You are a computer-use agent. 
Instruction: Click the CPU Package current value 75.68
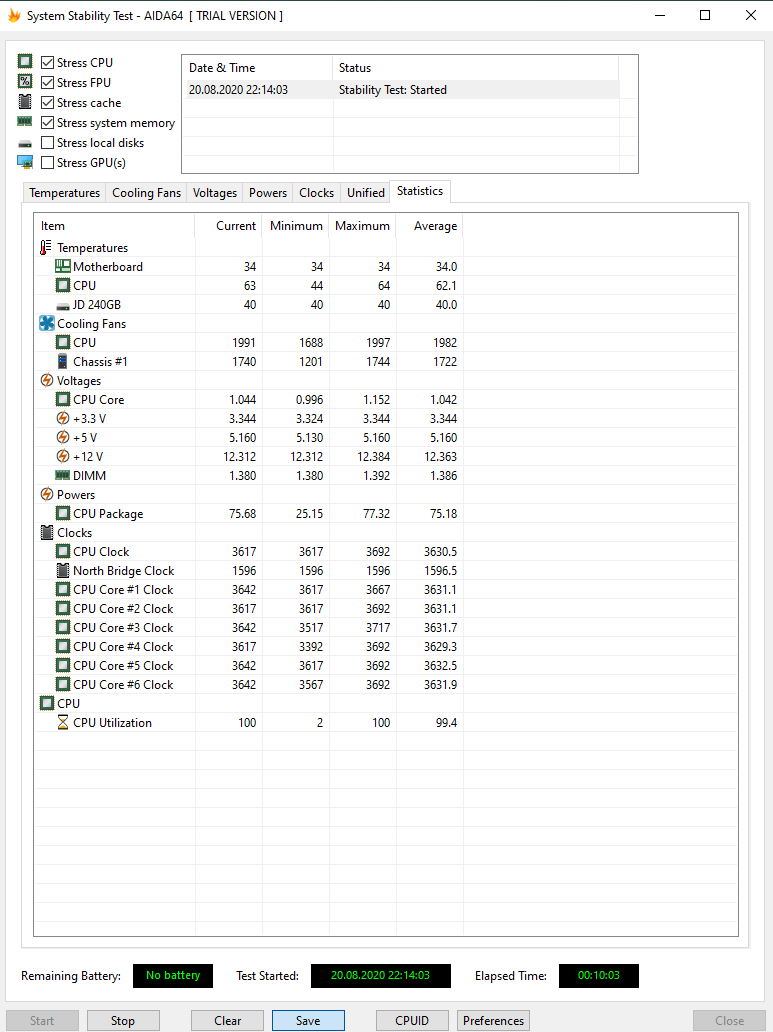242,513
